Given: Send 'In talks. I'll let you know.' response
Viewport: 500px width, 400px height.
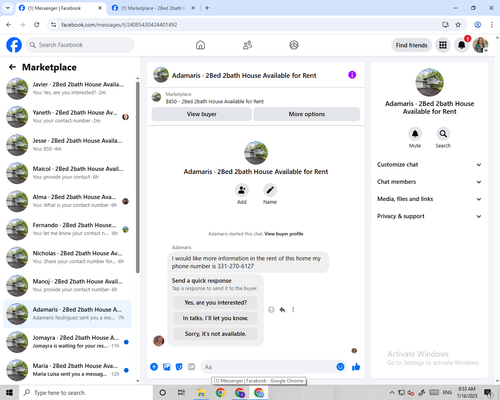Looking at the screenshot, I should [216, 318].
